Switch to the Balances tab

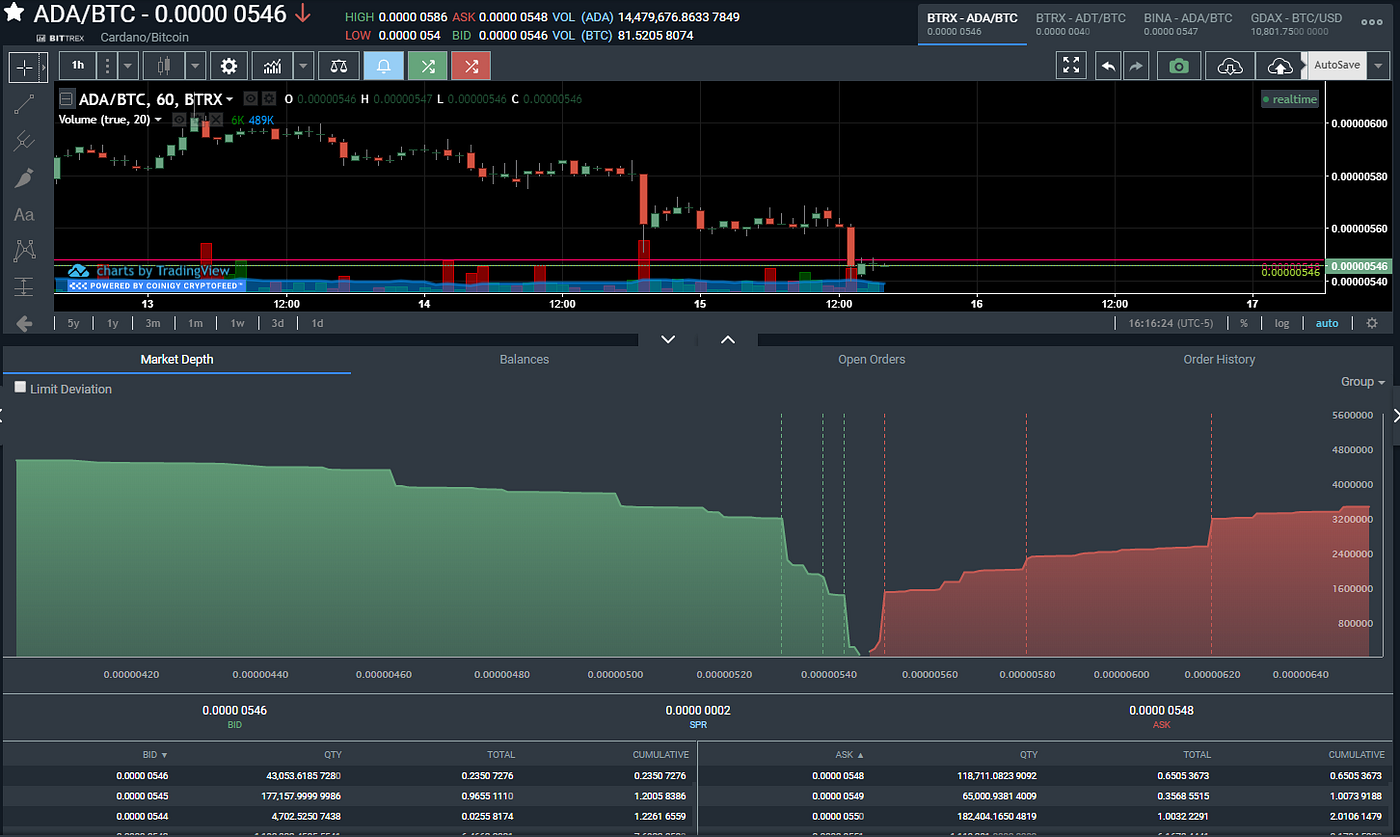(524, 360)
